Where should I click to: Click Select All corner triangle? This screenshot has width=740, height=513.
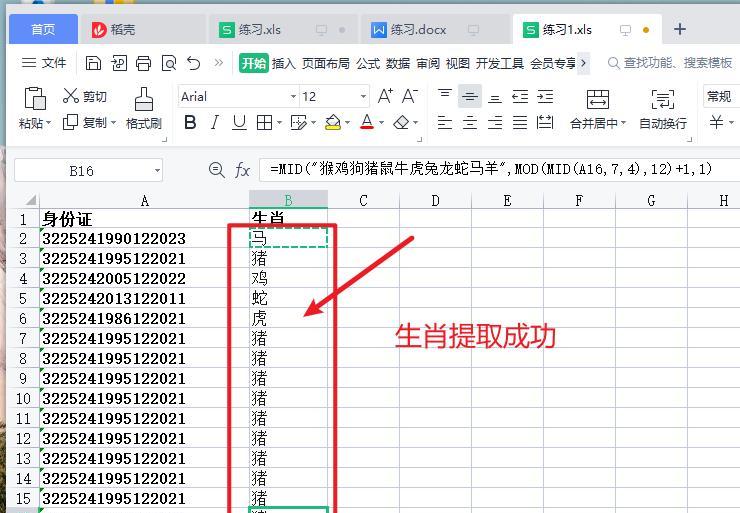tap(30, 200)
